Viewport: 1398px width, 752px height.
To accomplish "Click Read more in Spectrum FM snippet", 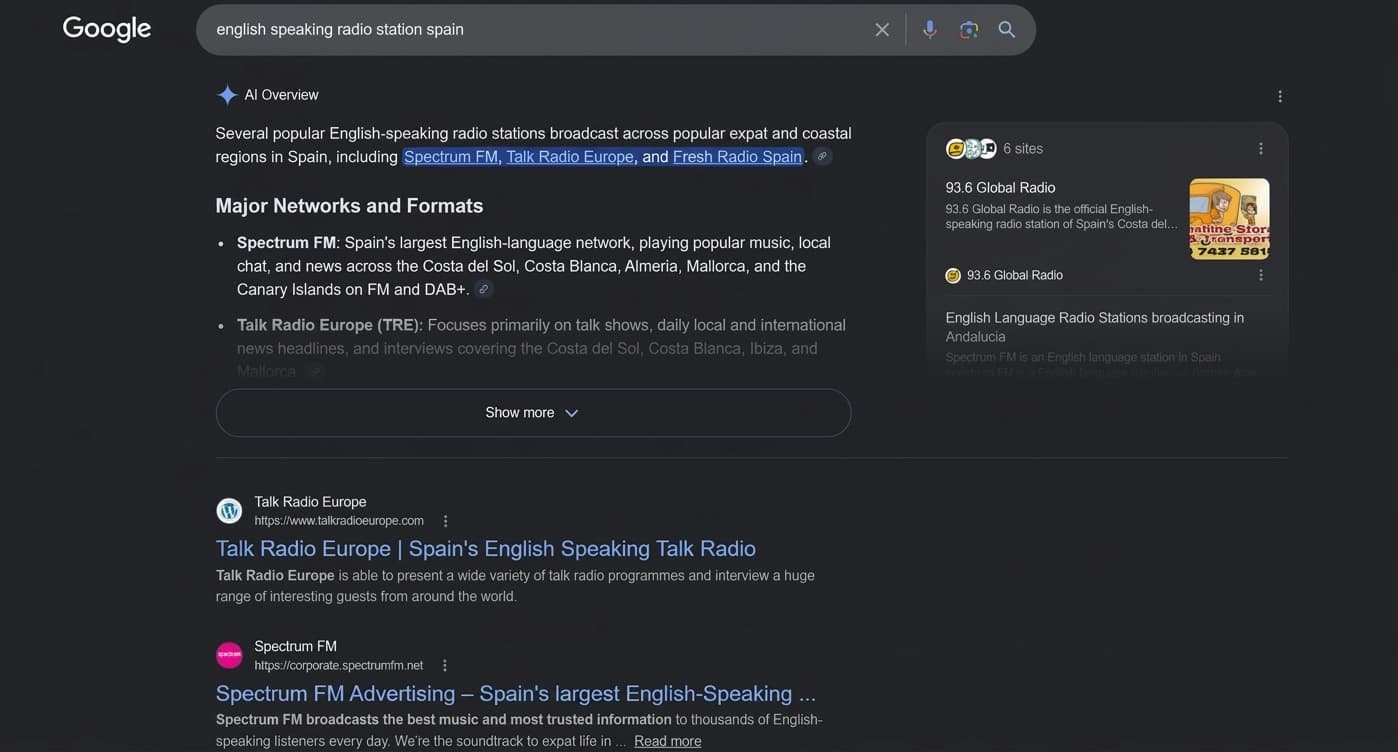I will [667, 741].
